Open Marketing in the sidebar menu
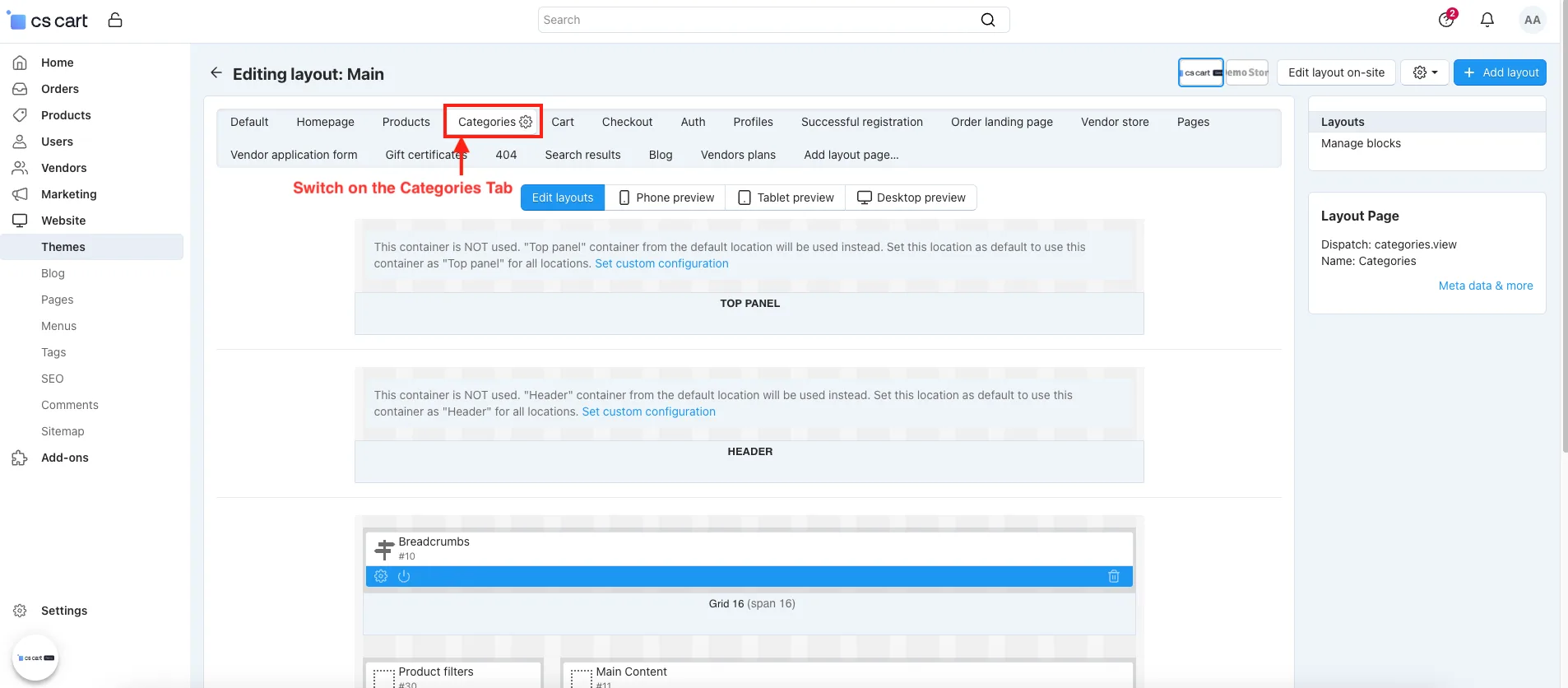This screenshot has height=688, width=1568. (69, 194)
